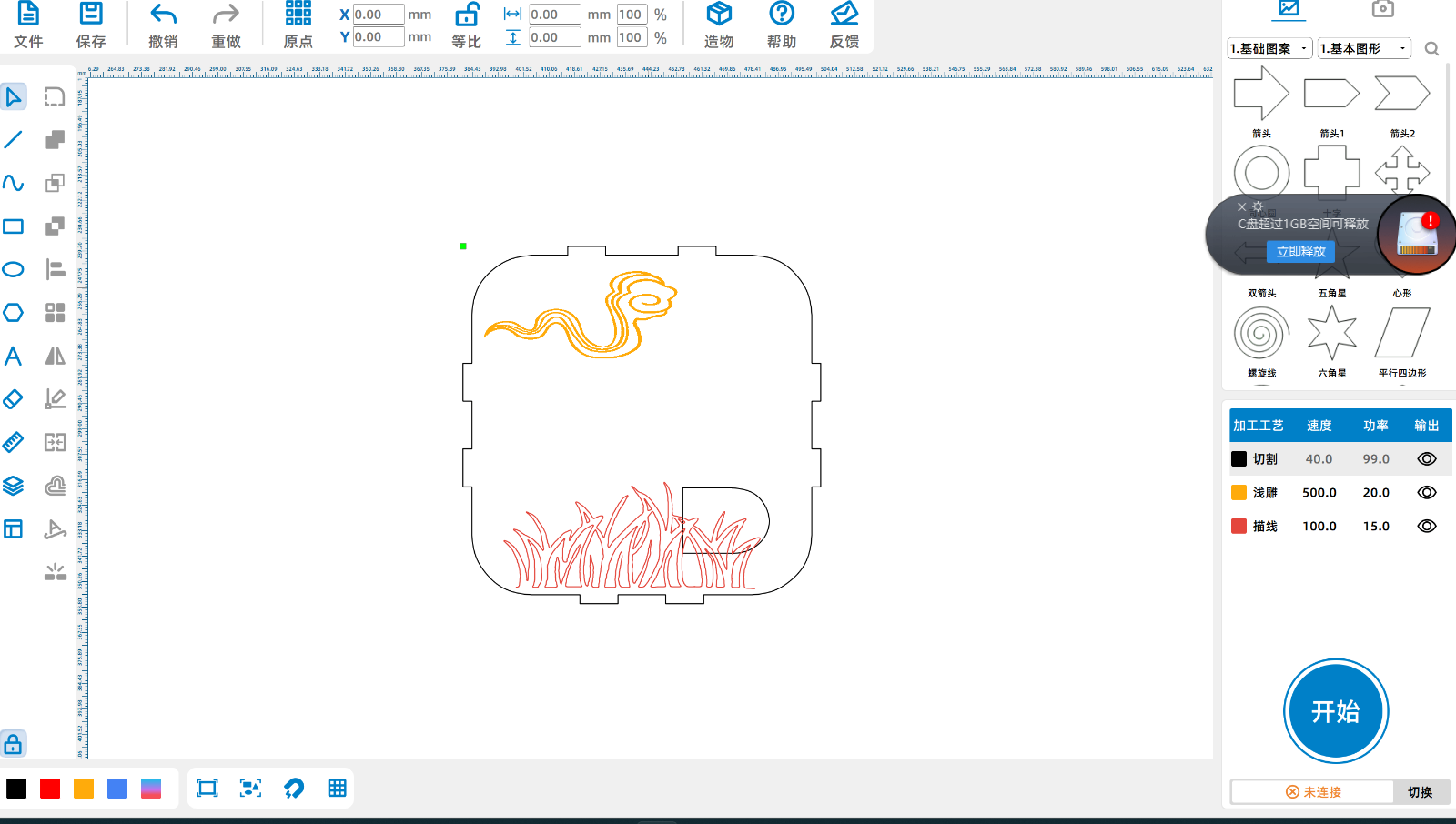Image resolution: width=1456 pixels, height=824 pixels.
Task: Expand the 1.基础图案 category dropdown
Action: click(x=1269, y=48)
